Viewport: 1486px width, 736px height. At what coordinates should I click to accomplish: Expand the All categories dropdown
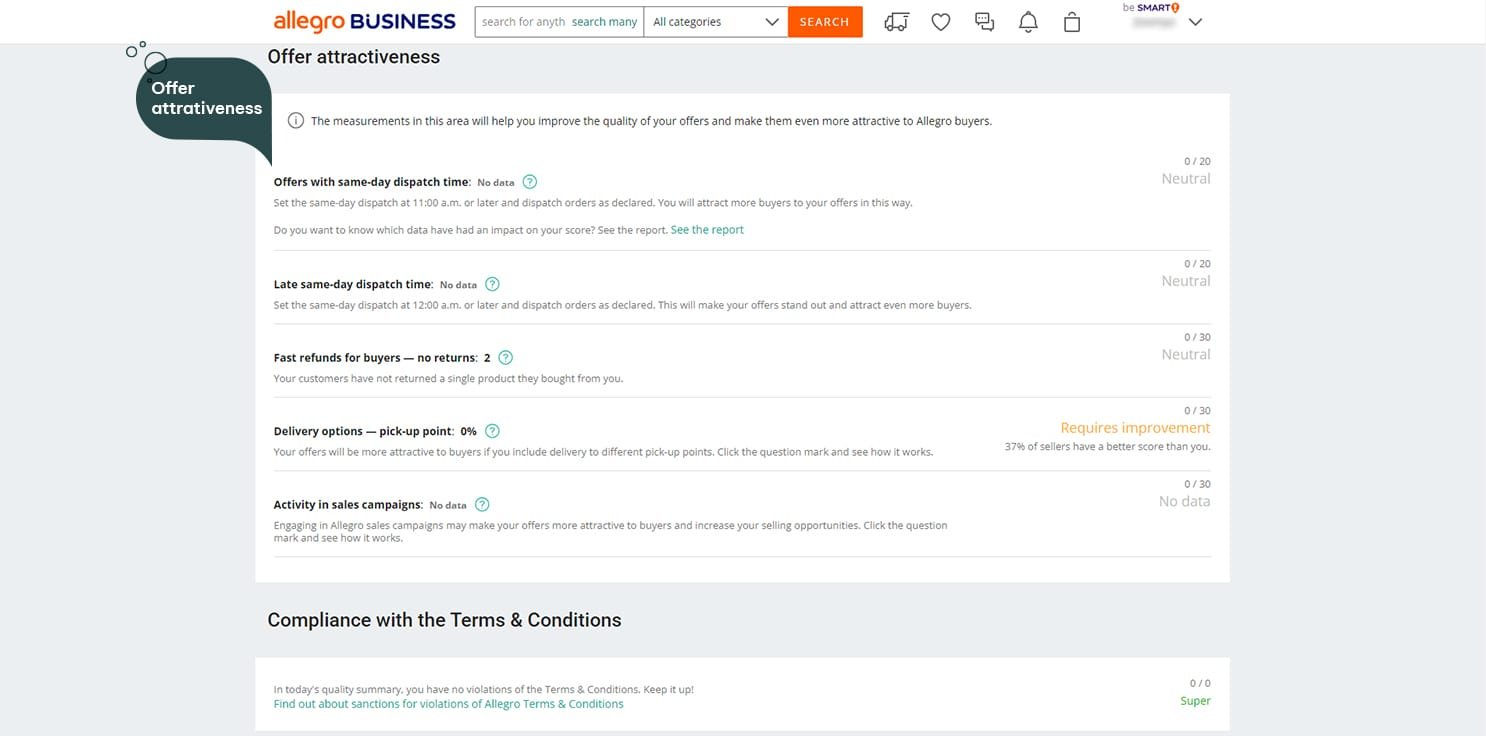[715, 22]
